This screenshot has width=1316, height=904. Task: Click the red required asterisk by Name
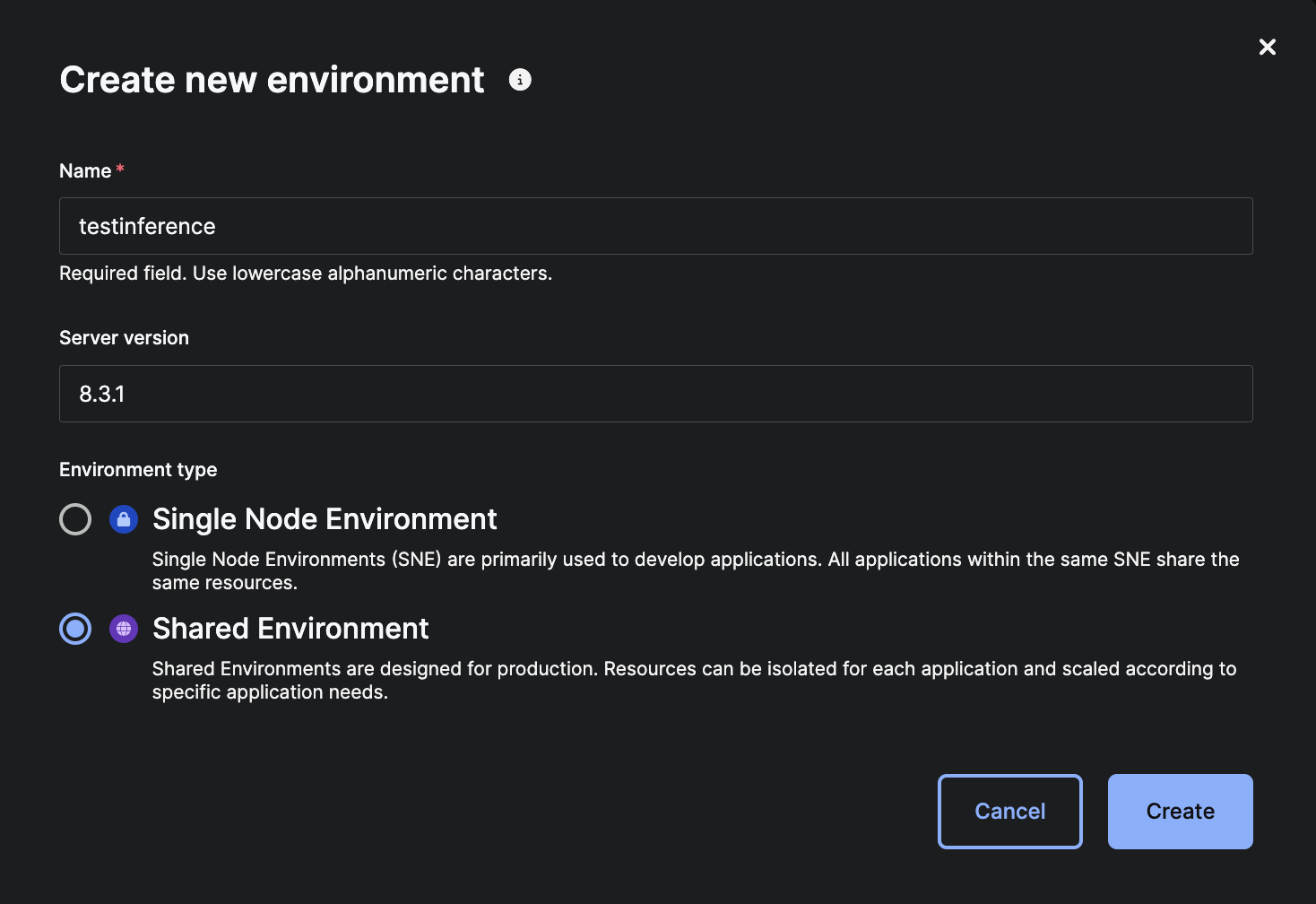click(120, 169)
